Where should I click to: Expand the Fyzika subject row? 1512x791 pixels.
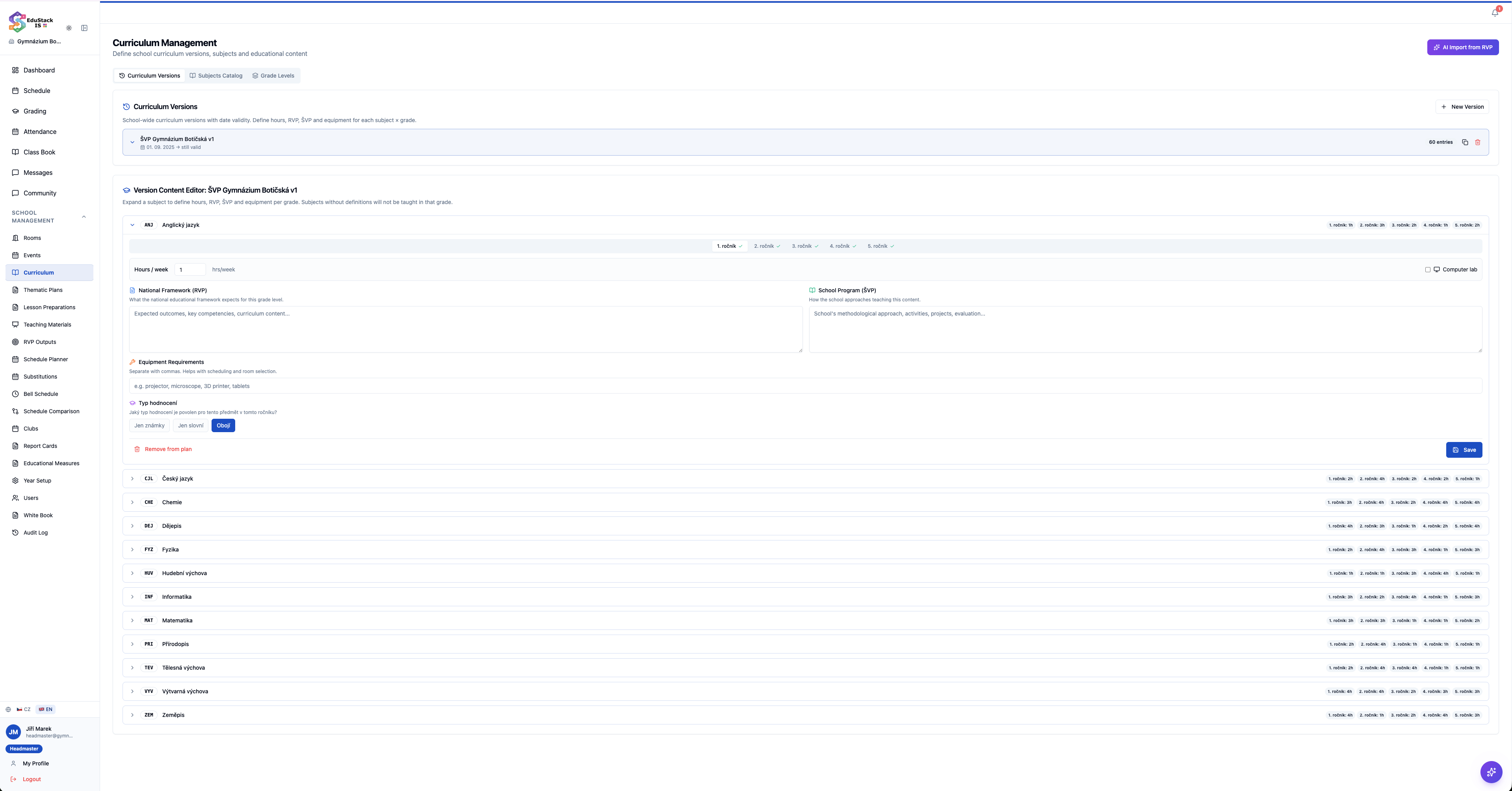coord(805,550)
